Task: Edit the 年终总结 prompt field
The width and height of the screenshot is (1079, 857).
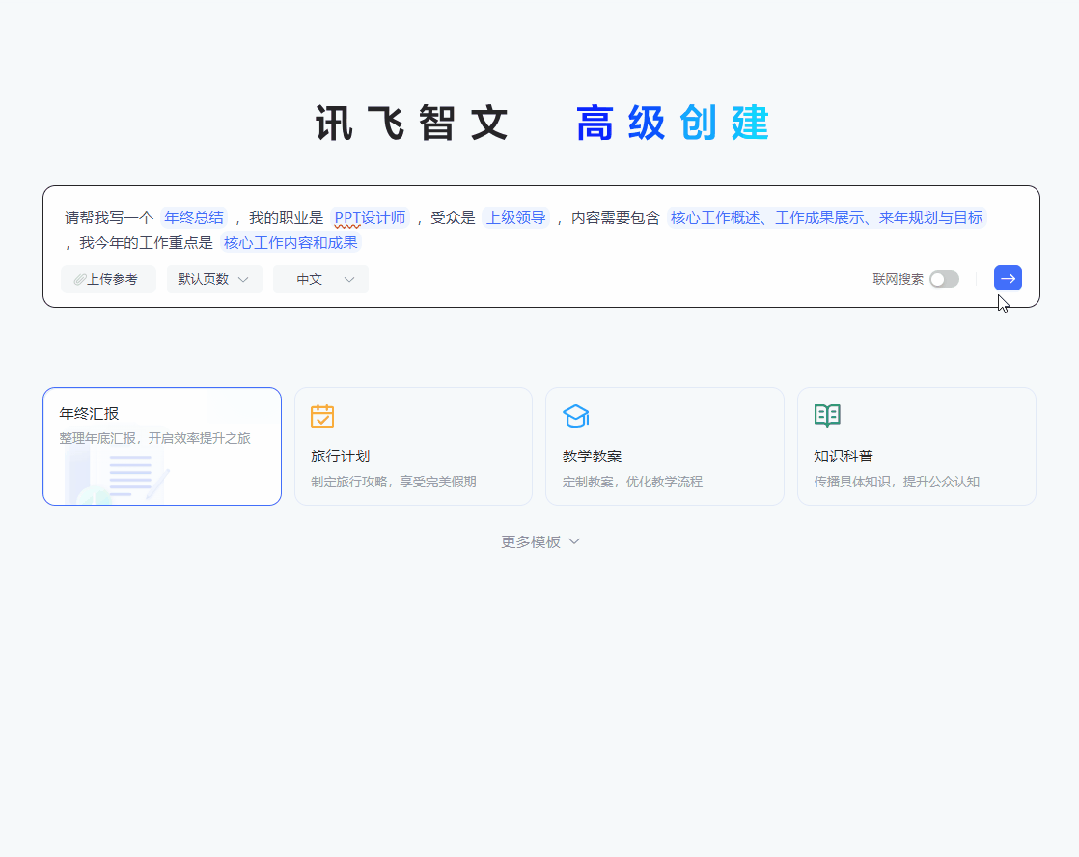Action: pyautogui.click(x=194, y=218)
